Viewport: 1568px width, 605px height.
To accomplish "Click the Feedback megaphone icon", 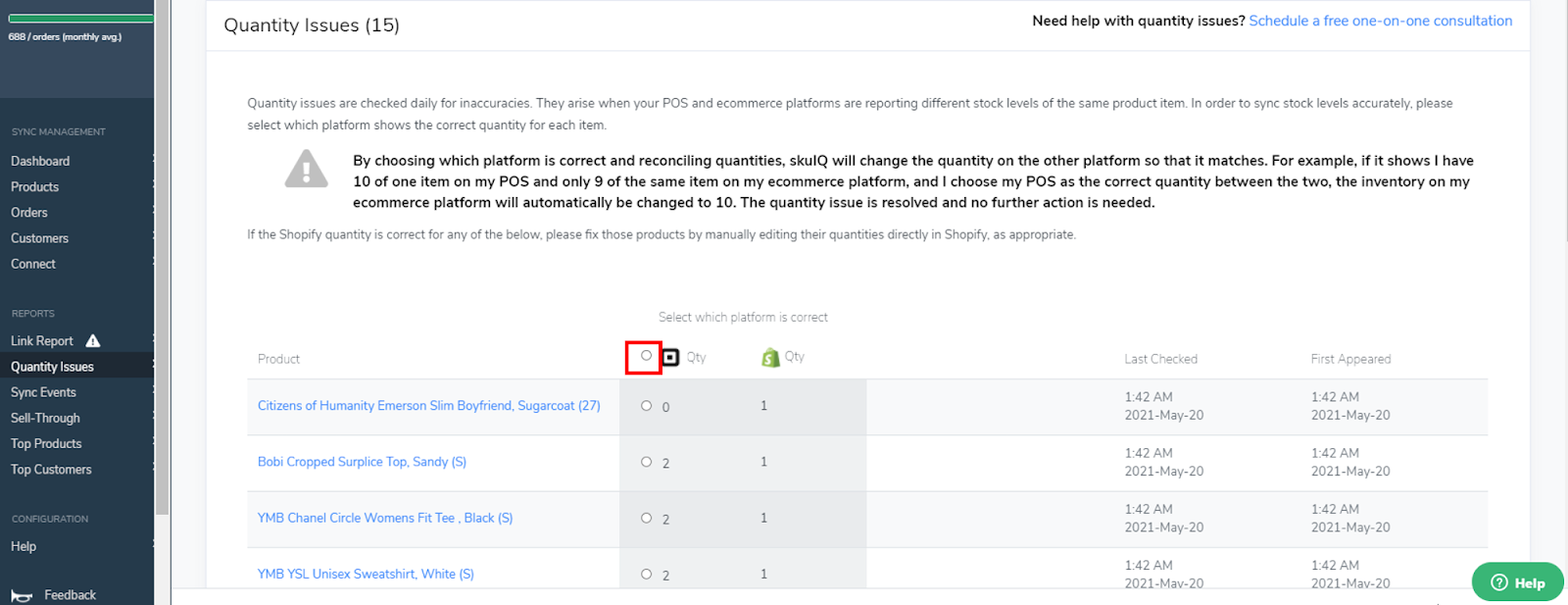I will 22,595.
